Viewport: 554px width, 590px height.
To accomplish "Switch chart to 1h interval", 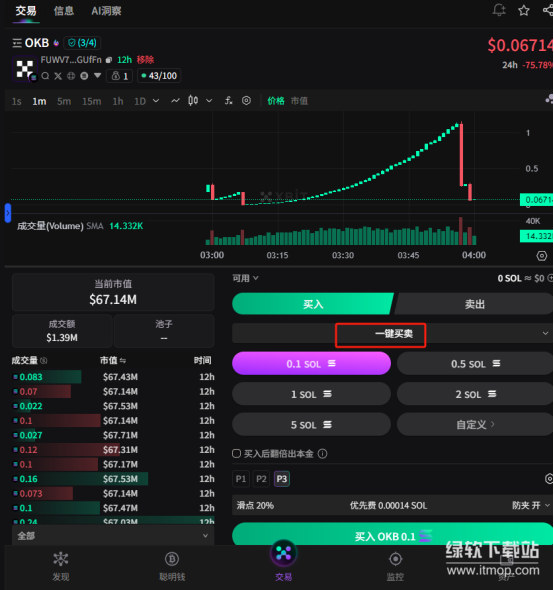I will (x=118, y=101).
